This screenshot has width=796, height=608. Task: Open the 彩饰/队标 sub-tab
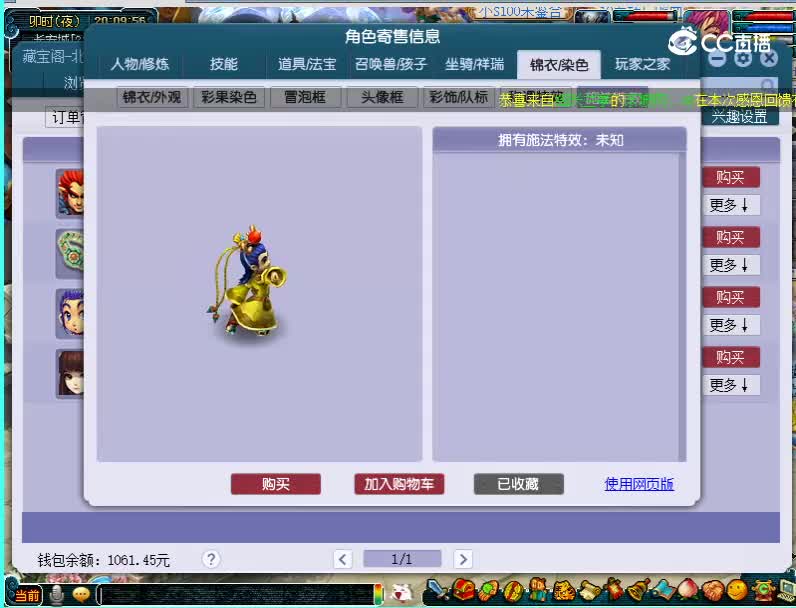coord(459,97)
